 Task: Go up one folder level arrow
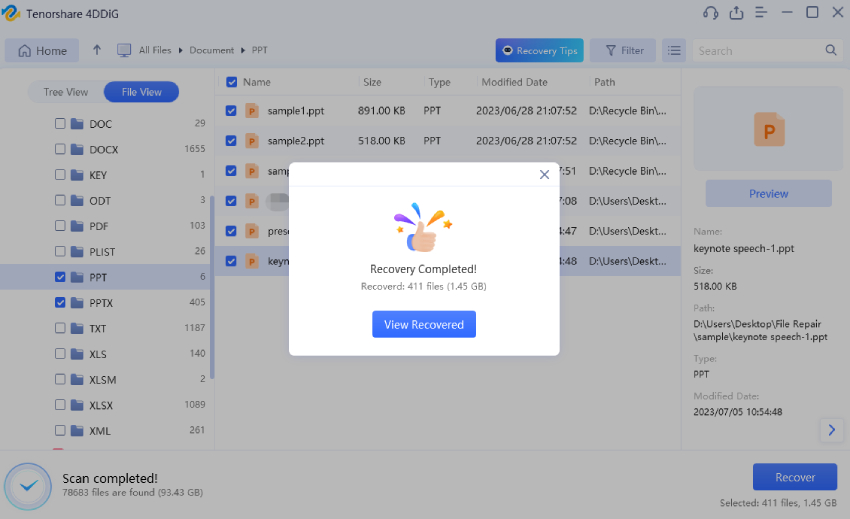pos(97,50)
